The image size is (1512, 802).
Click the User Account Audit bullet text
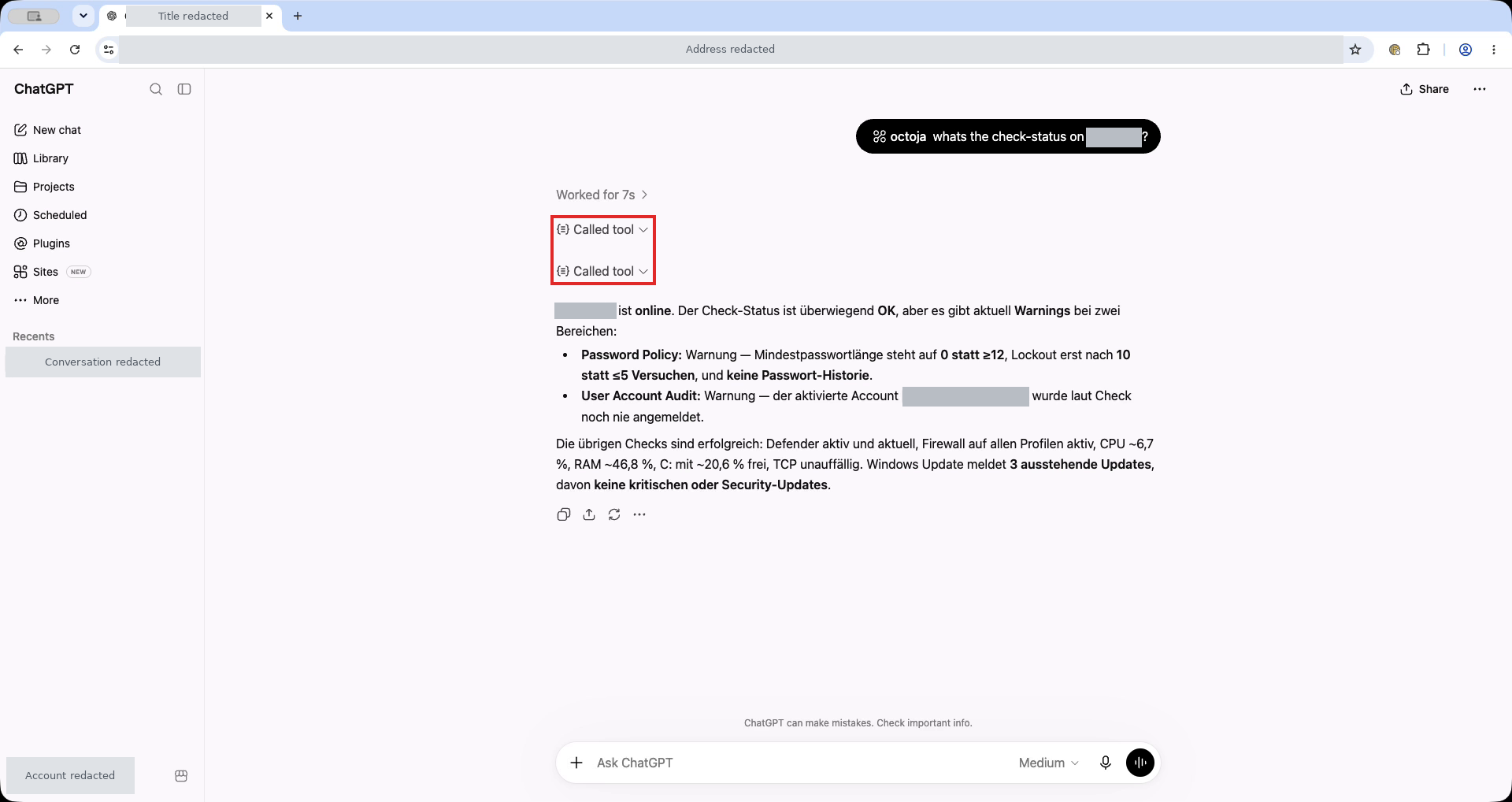856,406
